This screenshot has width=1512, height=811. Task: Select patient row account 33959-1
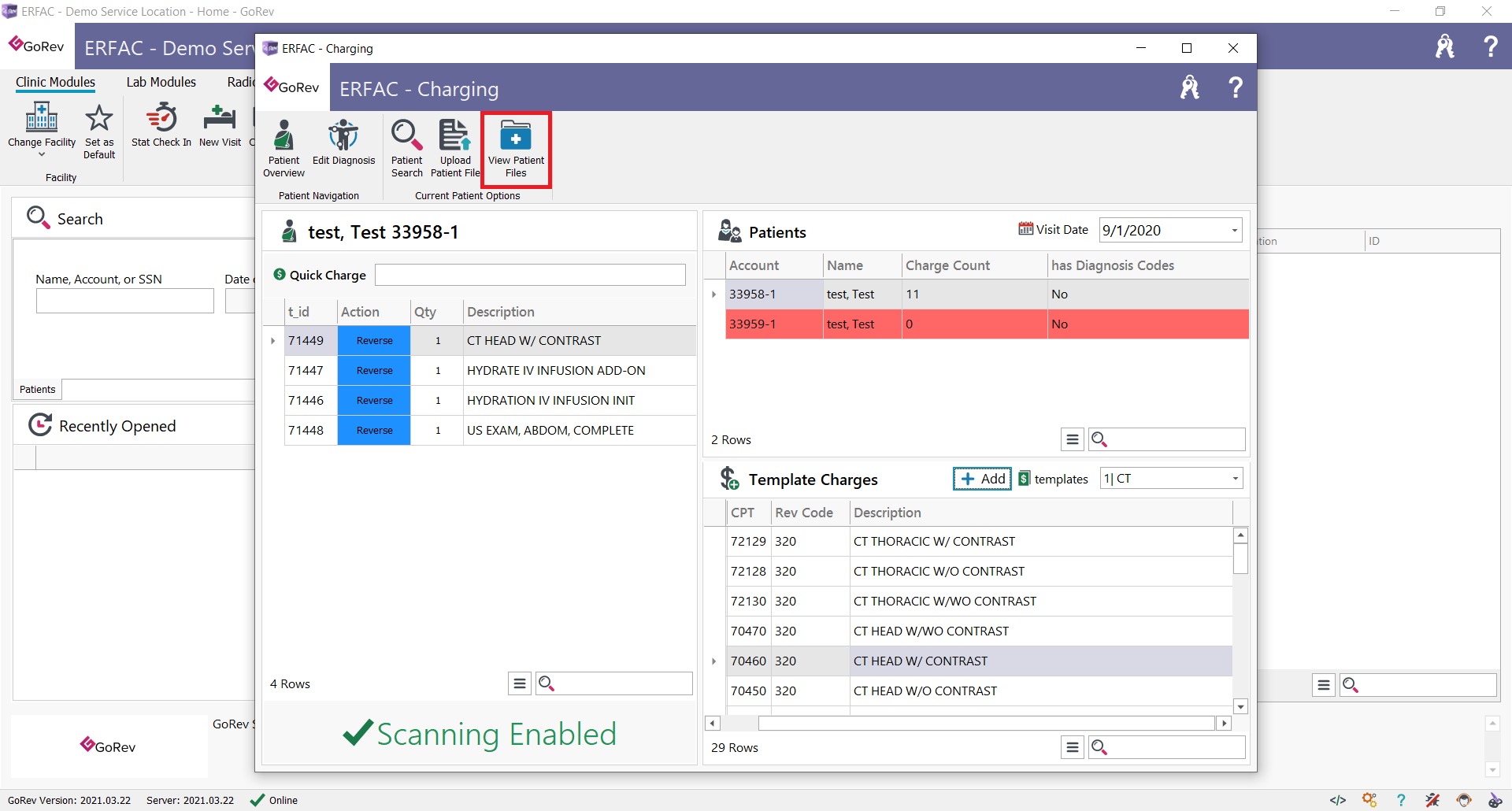(987, 324)
